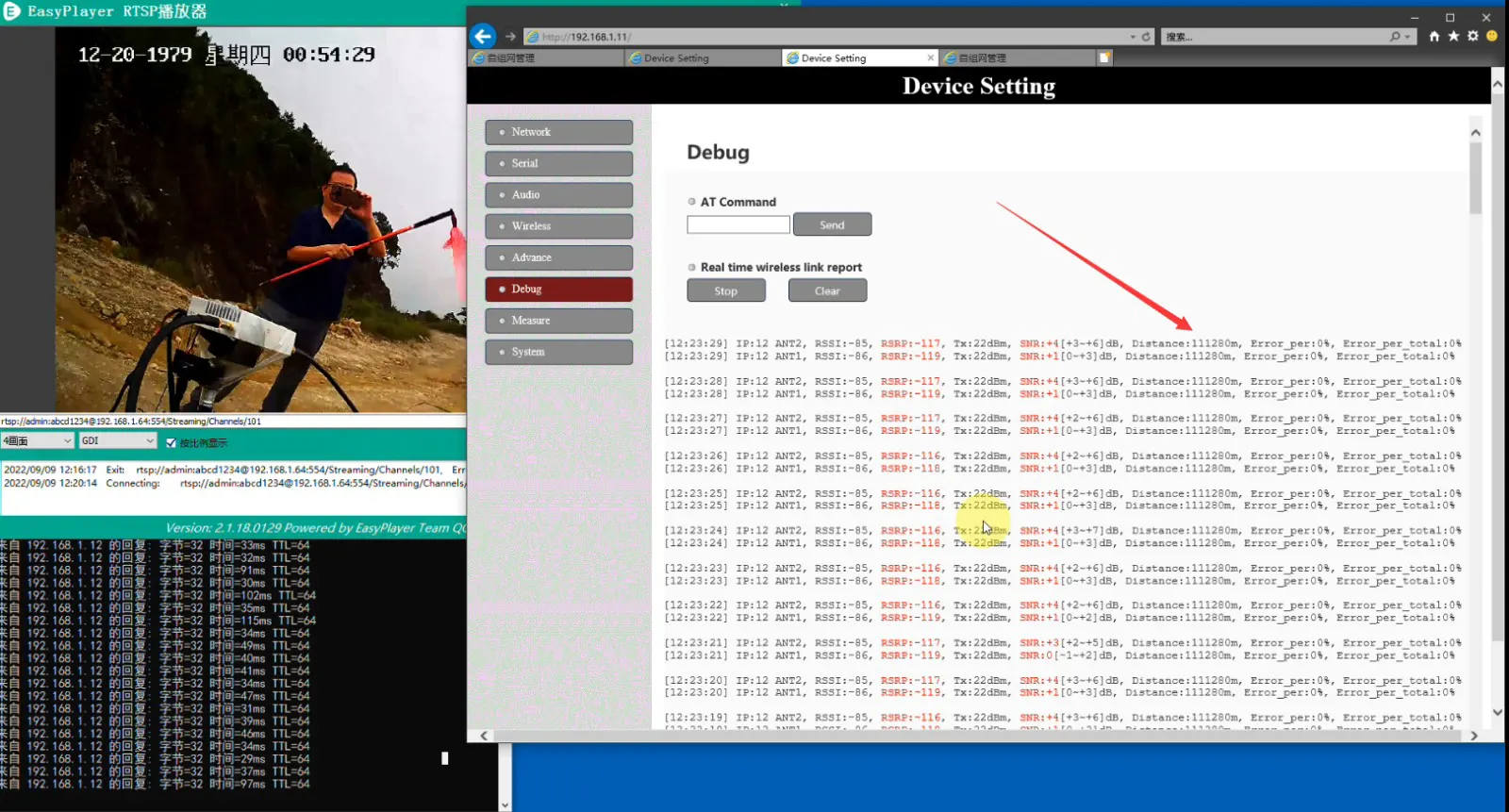1509x812 pixels.
Task: Click the browser Forward arrow
Action: [x=510, y=37]
